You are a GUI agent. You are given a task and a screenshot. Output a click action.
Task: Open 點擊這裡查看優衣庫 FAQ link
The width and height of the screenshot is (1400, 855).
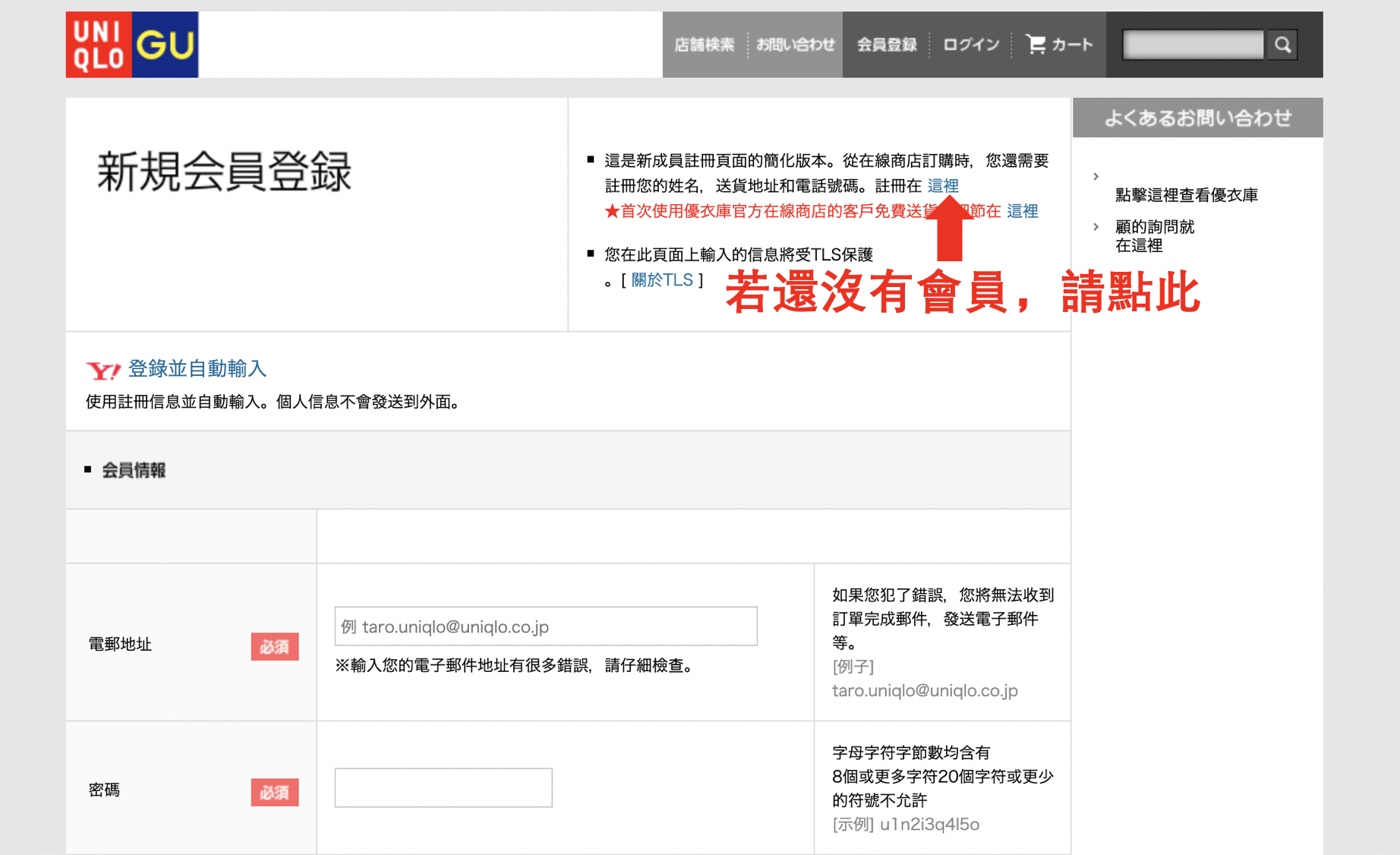tap(1186, 195)
